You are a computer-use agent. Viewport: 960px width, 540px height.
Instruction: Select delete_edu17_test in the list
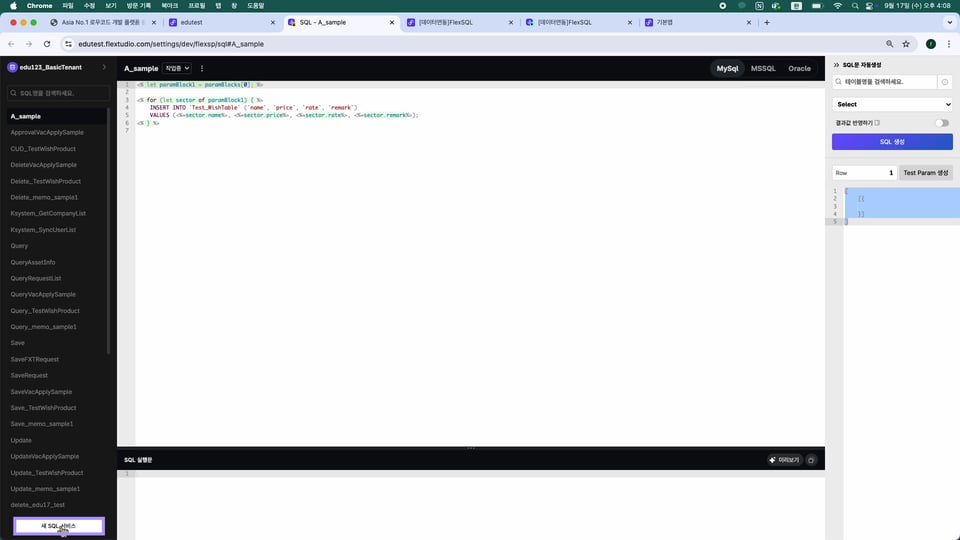(37, 504)
